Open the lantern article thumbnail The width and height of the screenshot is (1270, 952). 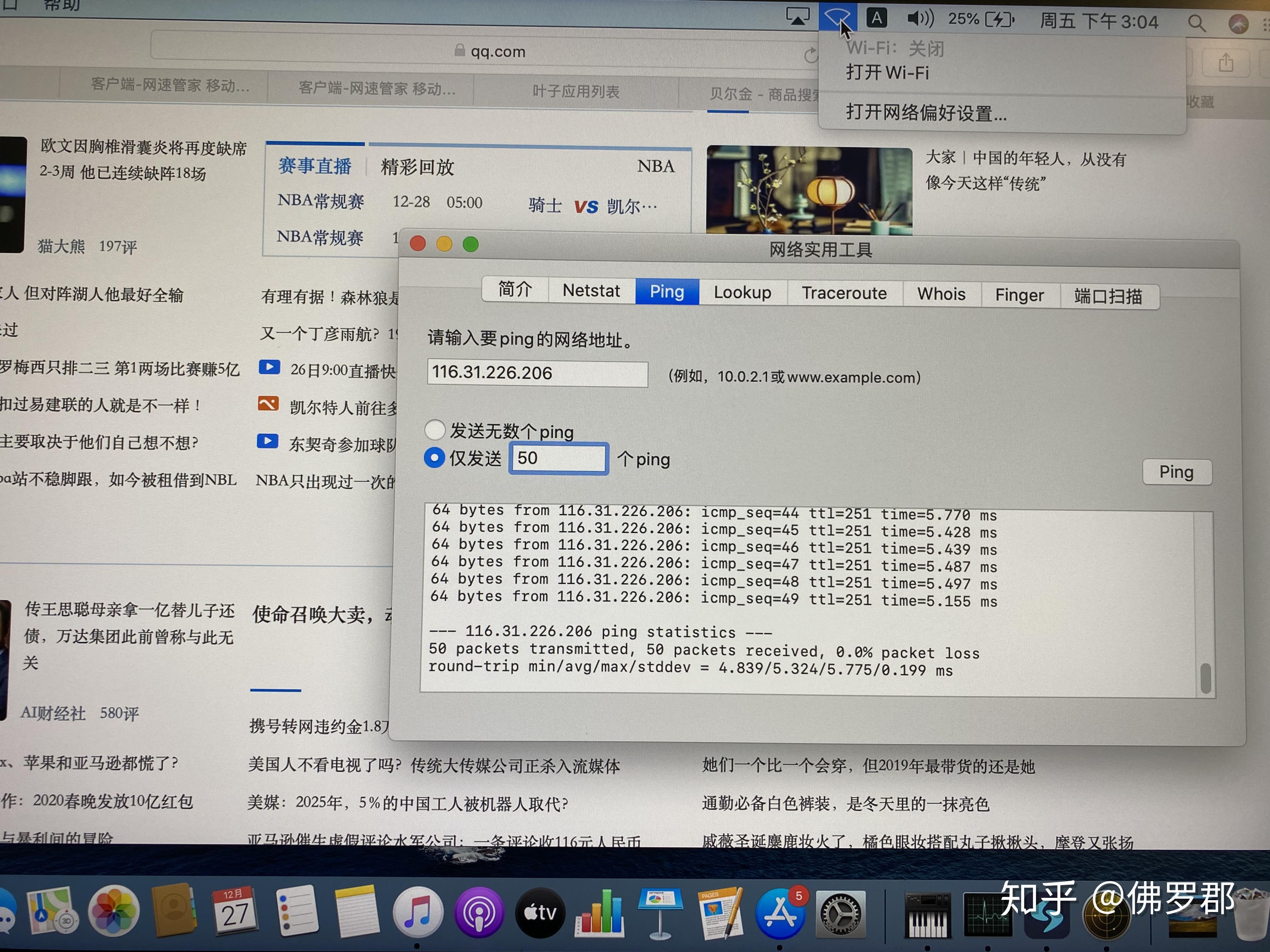pyautogui.click(x=809, y=190)
